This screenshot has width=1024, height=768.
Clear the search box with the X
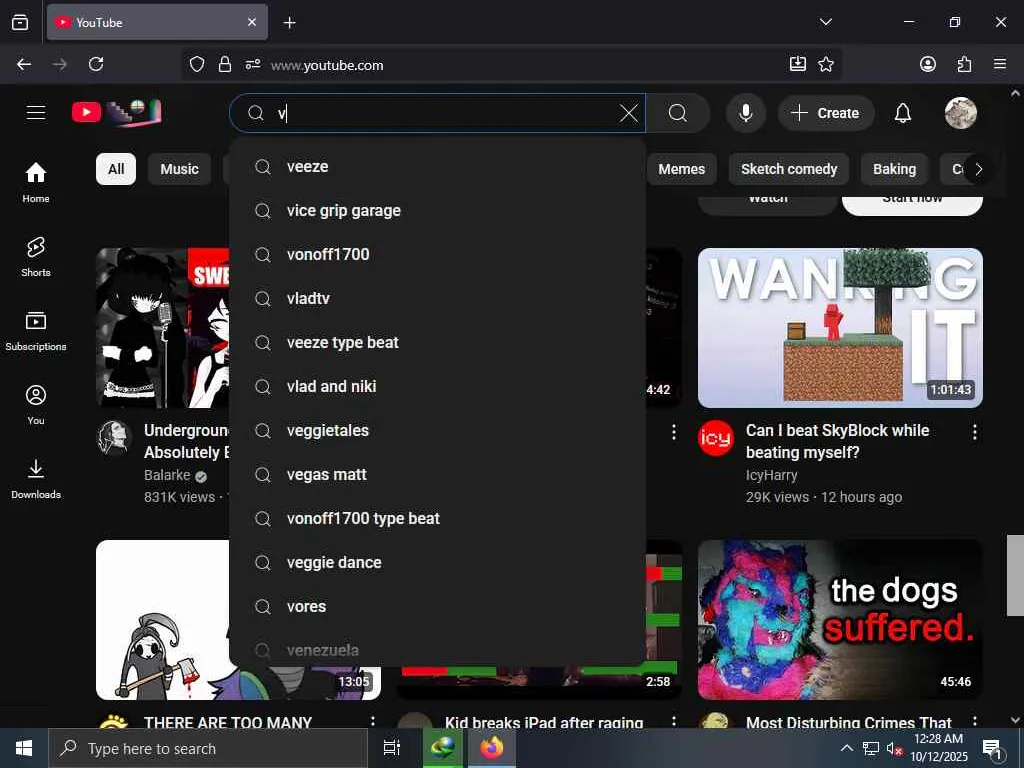[629, 113]
